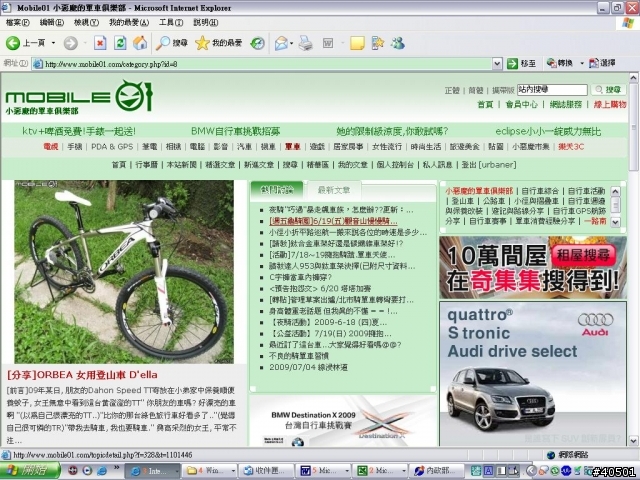Click page scrollbar down arrow
The image size is (640, 480).
coord(633,441)
